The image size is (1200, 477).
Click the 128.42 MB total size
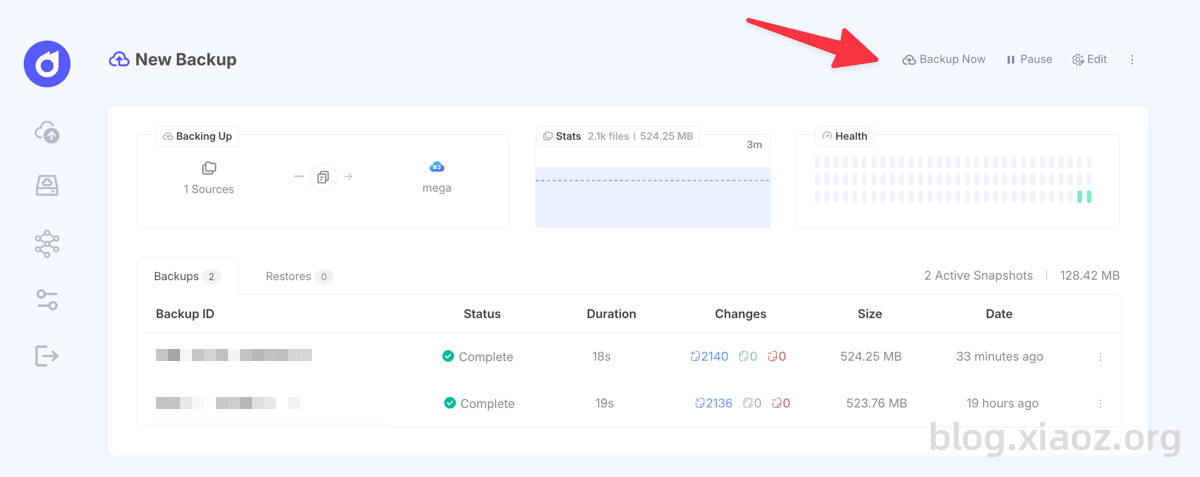click(1090, 276)
